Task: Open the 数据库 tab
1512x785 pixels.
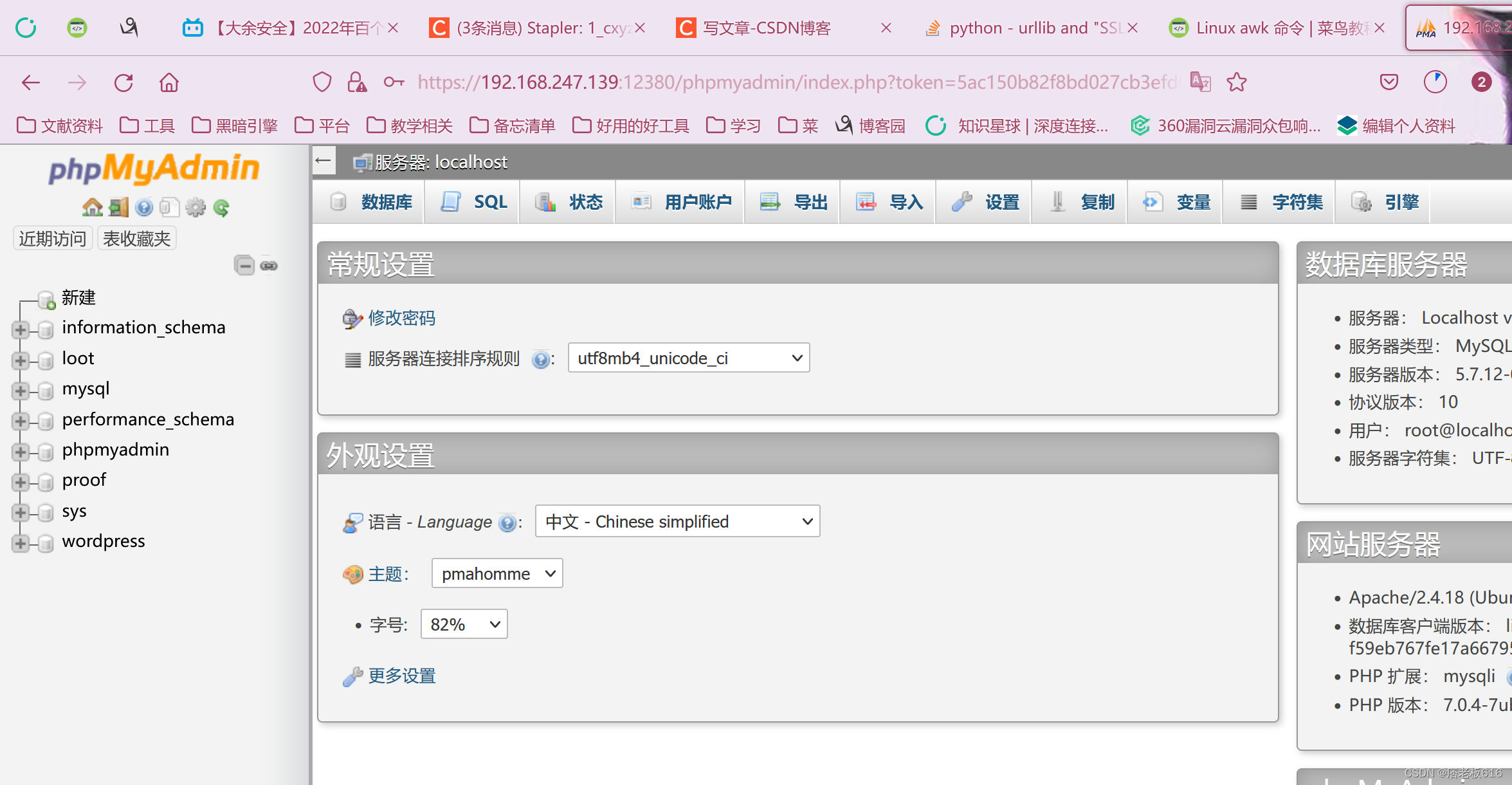Action: 369,202
